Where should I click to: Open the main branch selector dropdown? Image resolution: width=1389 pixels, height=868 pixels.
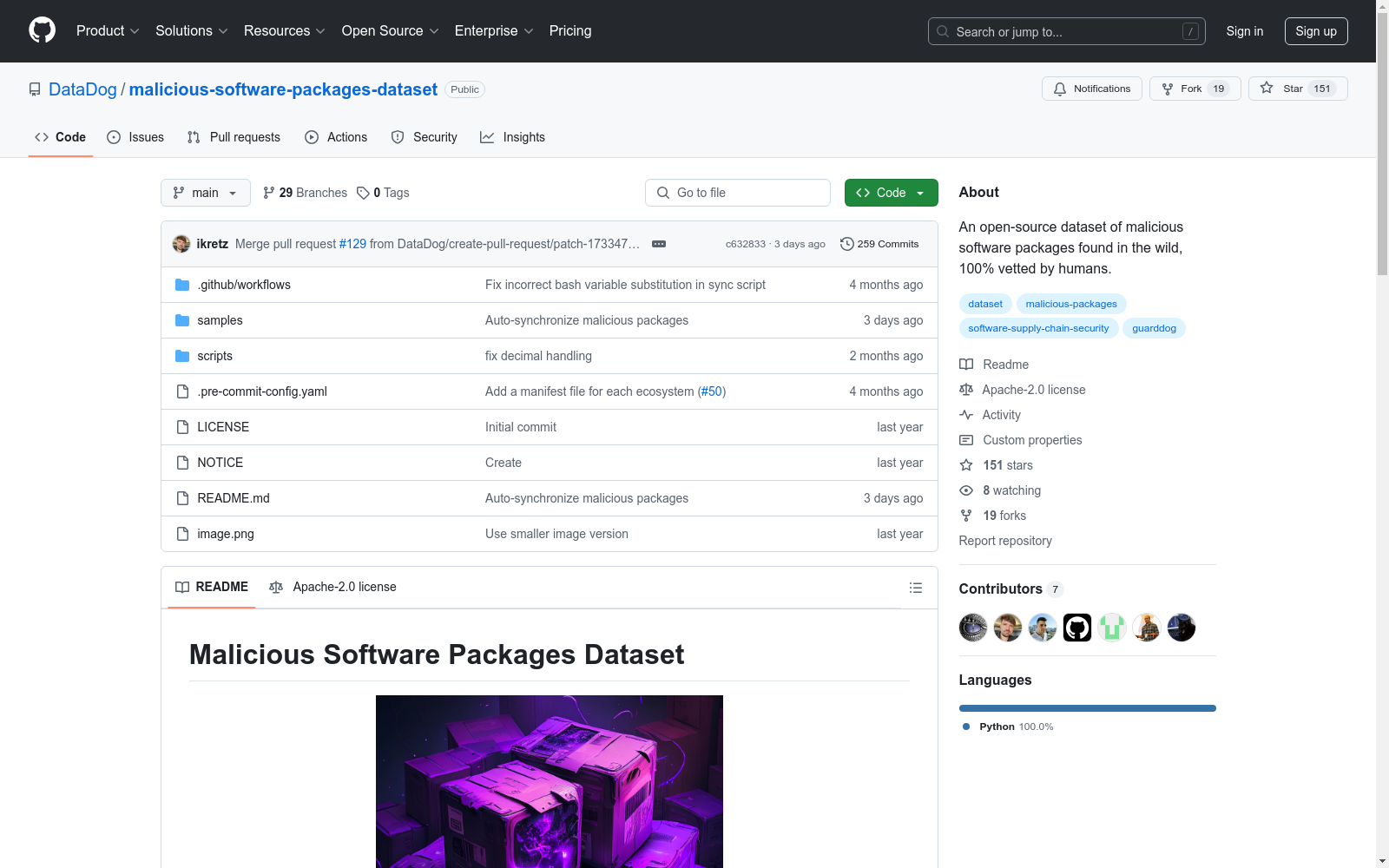coord(206,193)
